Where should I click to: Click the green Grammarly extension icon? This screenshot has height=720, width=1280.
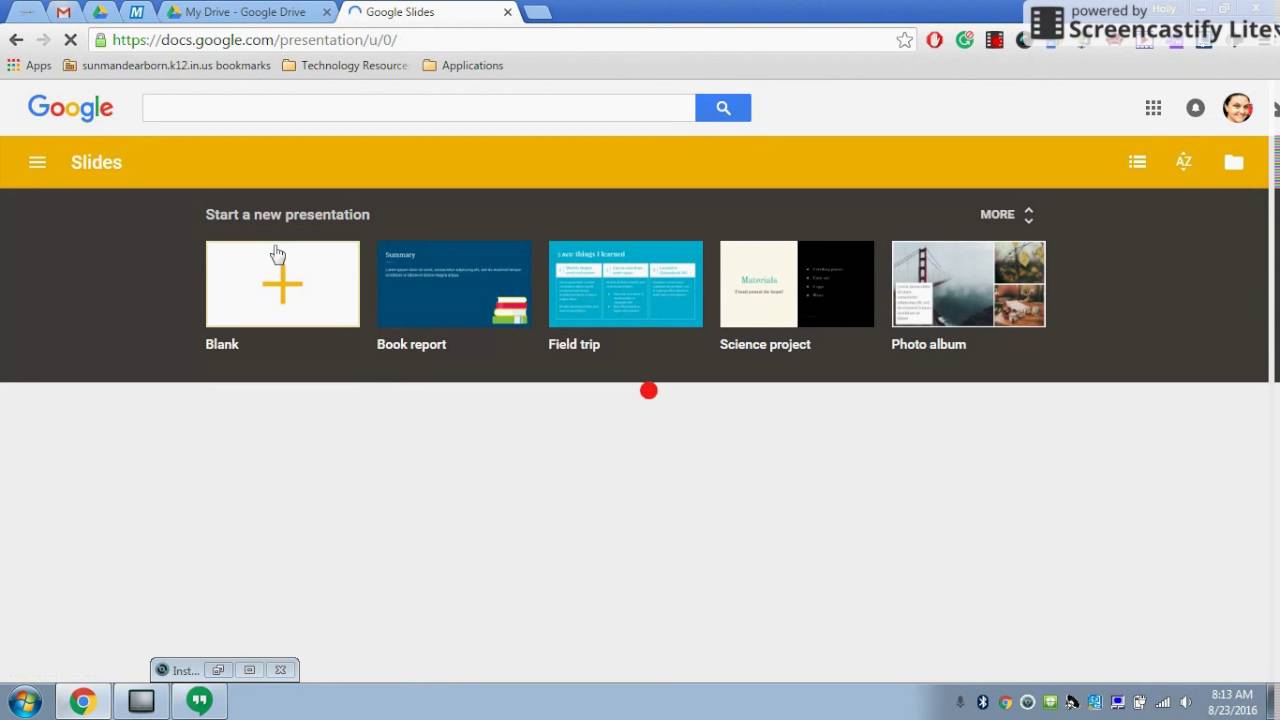(x=964, y=40)
